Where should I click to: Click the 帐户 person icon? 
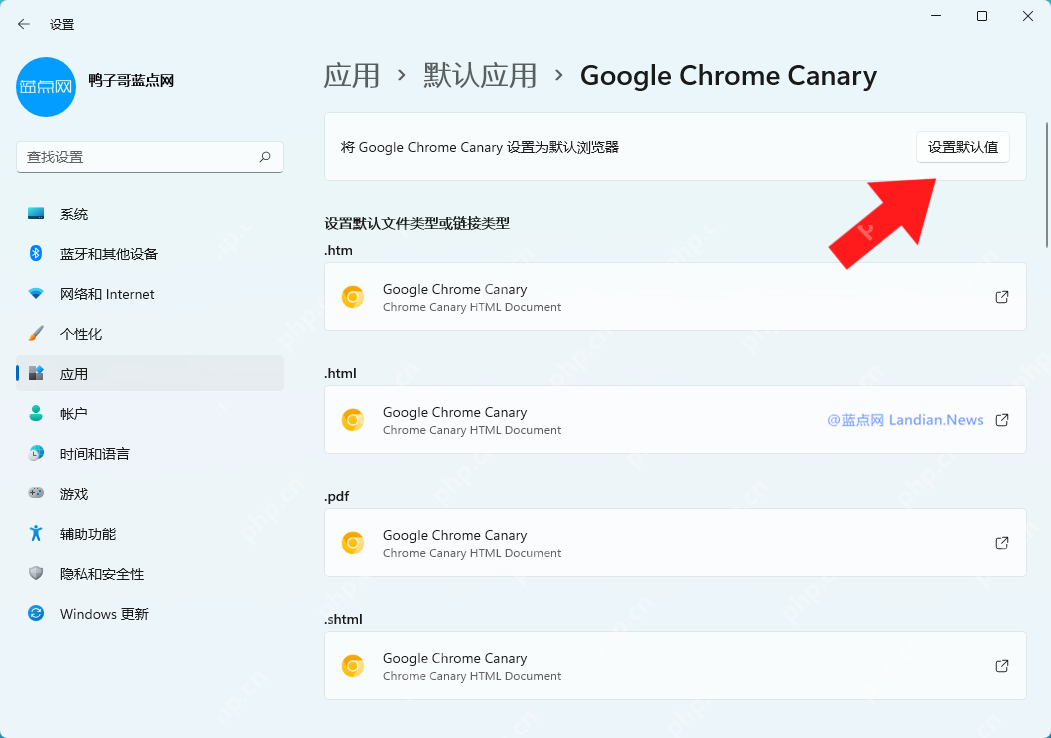coord(36,413)
